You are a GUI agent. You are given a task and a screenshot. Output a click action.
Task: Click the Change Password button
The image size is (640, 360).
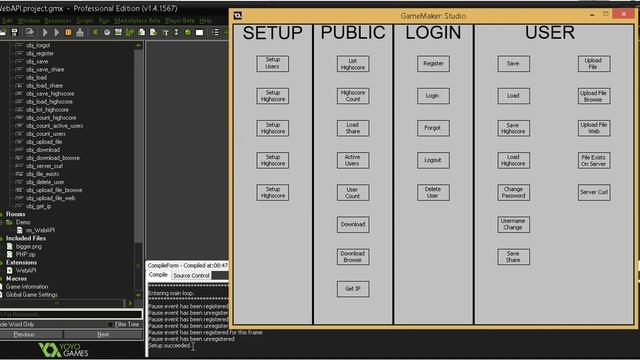(x=513, y=192)
